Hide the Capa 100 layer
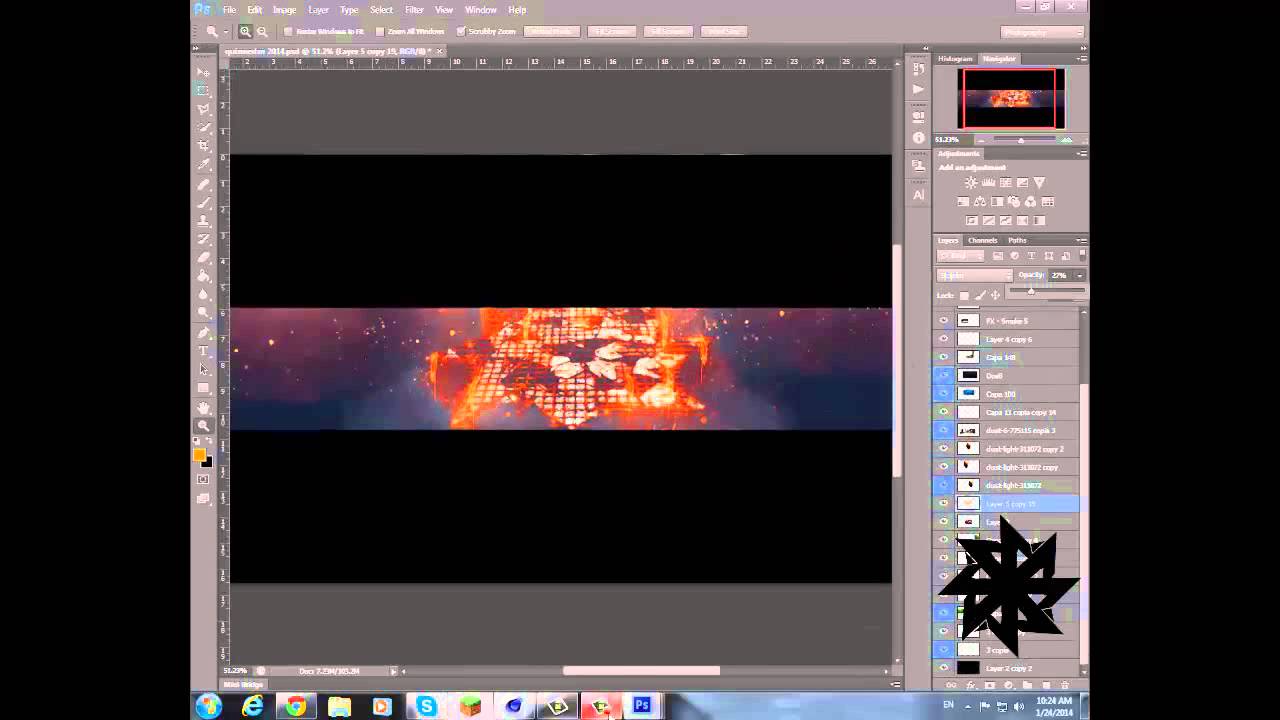This screenshot has width=1280, height=720. click(944, 394)
